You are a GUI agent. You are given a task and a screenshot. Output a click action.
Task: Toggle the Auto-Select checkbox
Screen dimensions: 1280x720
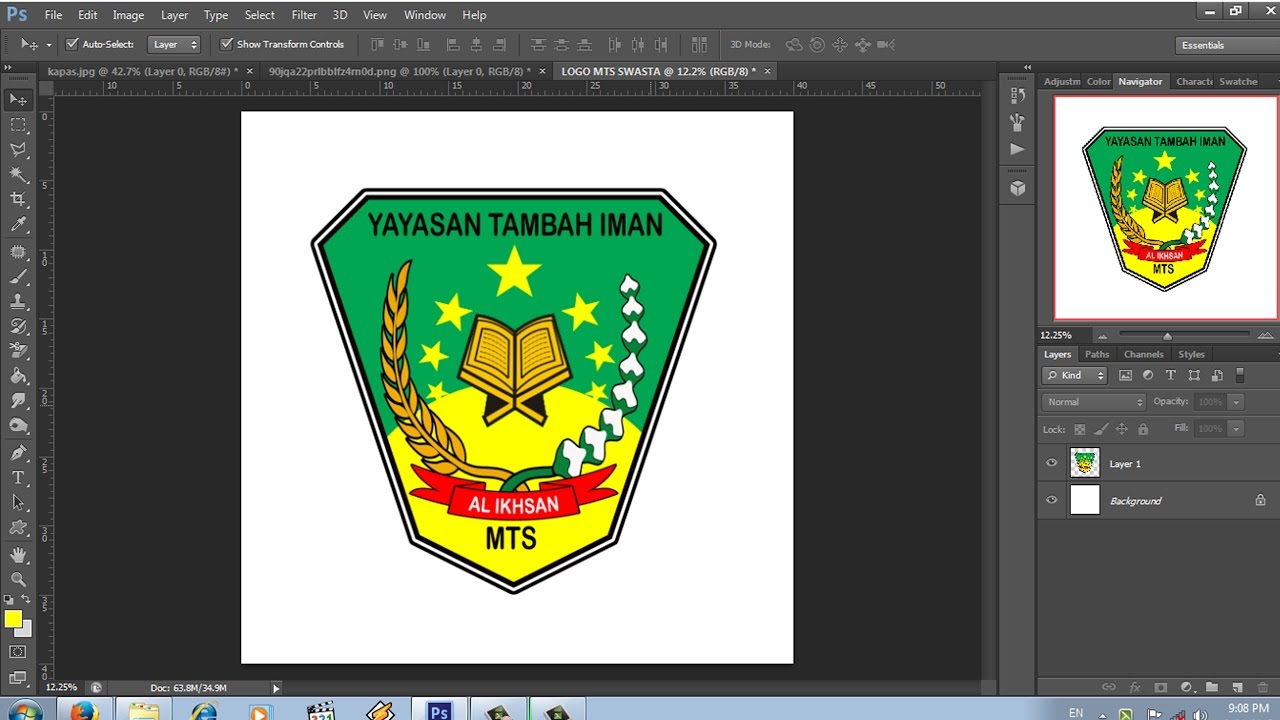coord(72,44)
